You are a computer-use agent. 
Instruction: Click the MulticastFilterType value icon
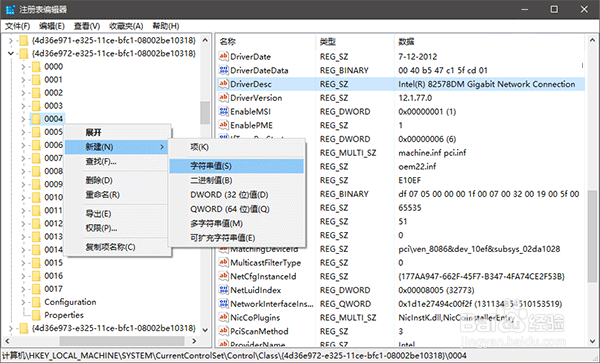(223, 263)
